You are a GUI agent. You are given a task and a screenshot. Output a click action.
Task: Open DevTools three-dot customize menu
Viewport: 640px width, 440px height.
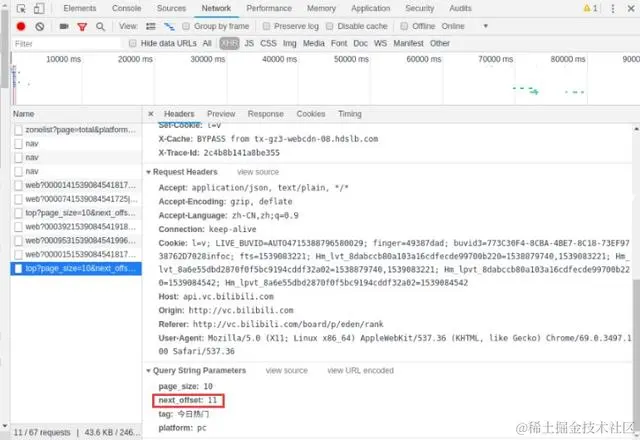point(613,9)
